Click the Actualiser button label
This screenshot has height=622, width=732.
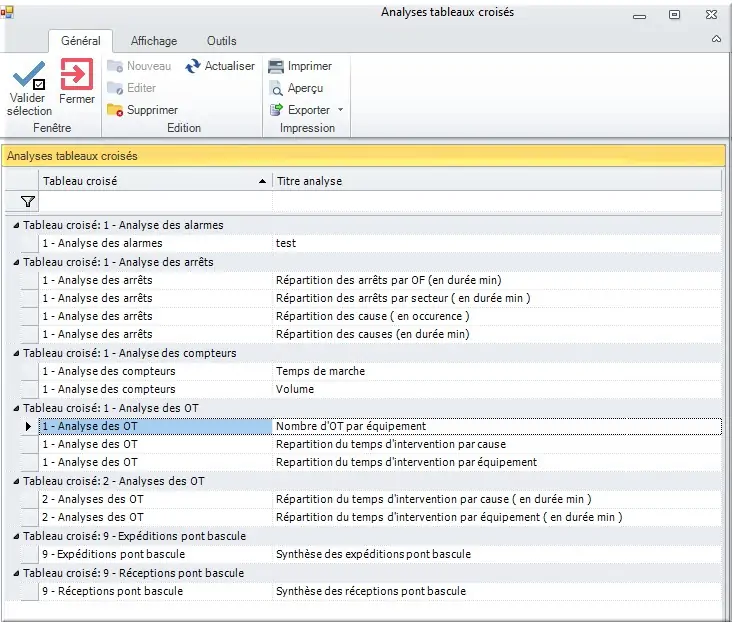[x=230, y=66]
